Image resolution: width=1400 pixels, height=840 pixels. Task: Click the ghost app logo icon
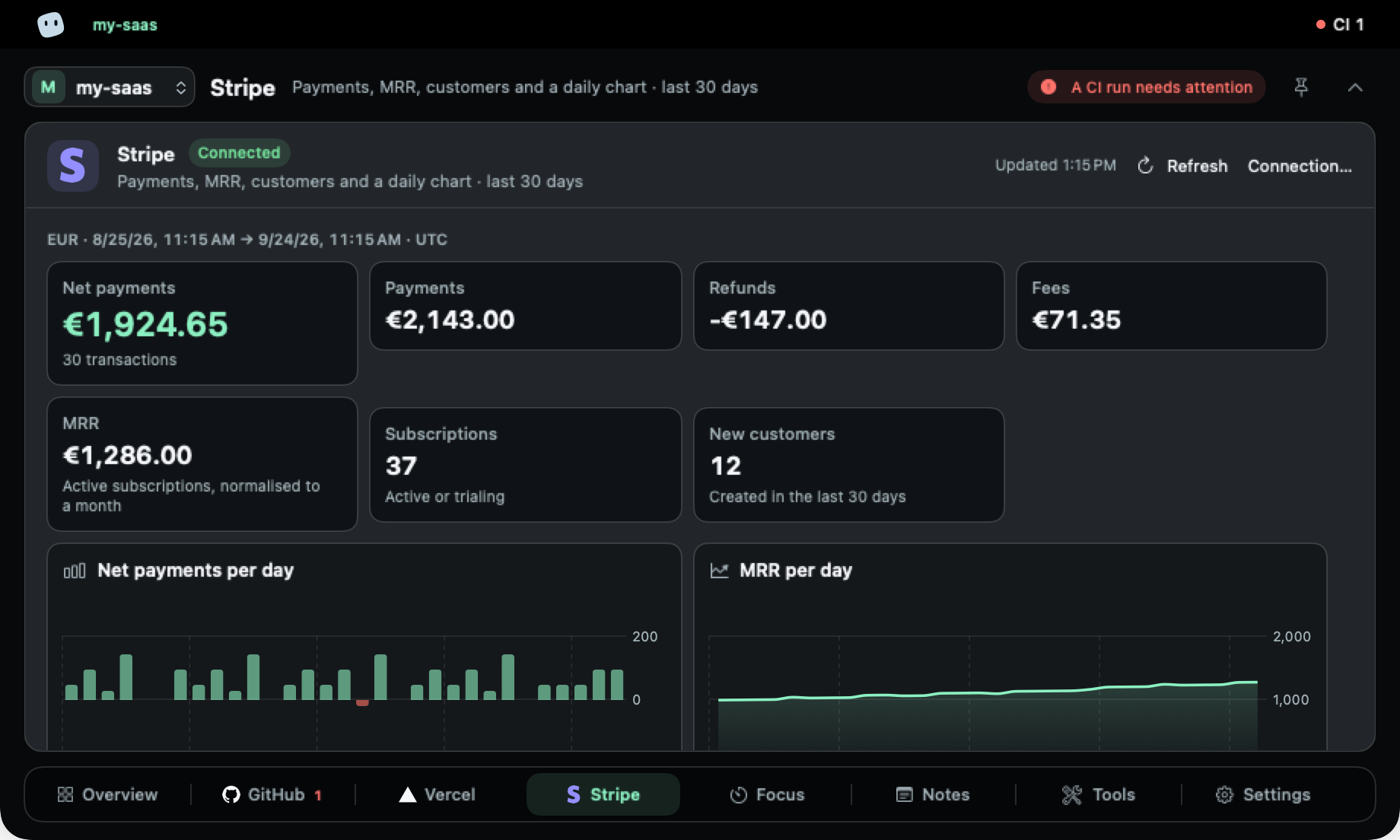pyautogui.click(x=50, y=24)
